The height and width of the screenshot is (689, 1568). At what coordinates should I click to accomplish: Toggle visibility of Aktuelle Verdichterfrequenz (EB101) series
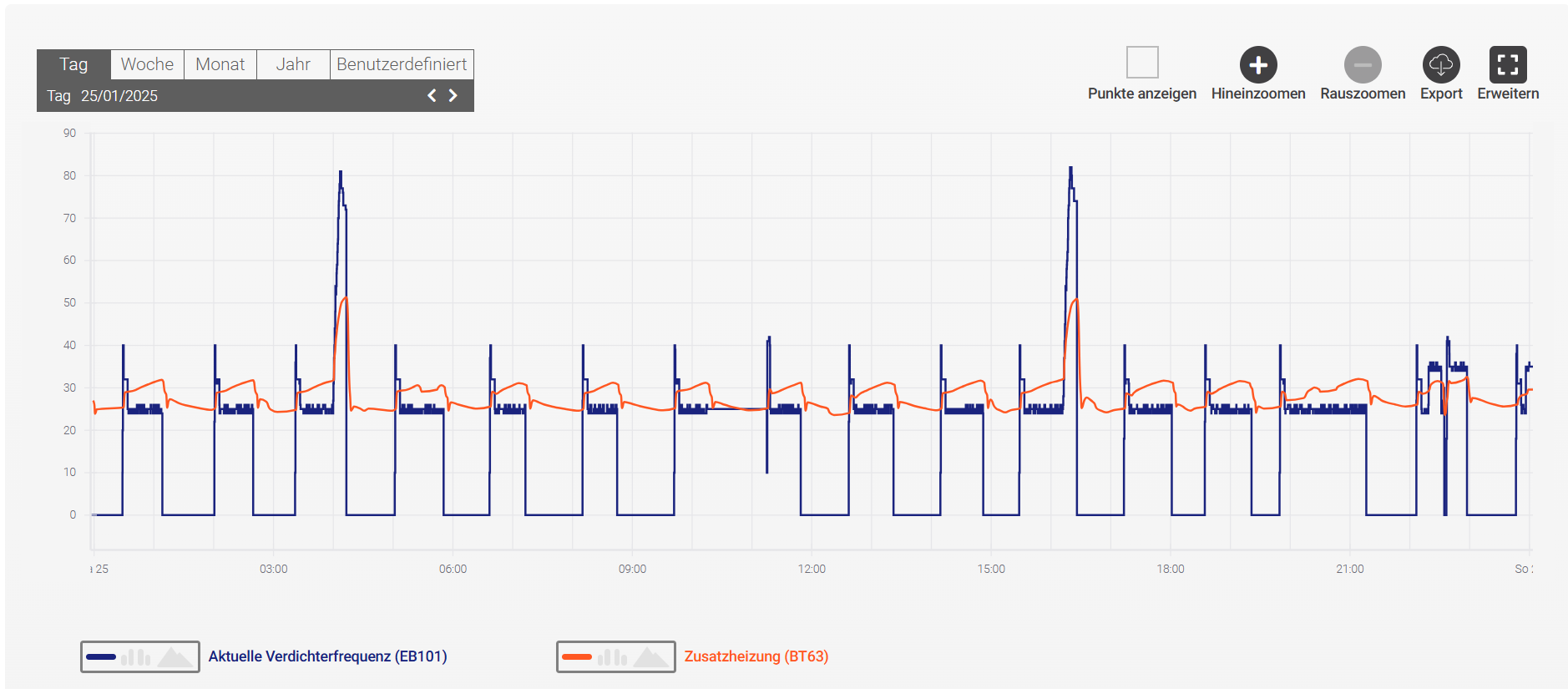(x=327, y=656)
